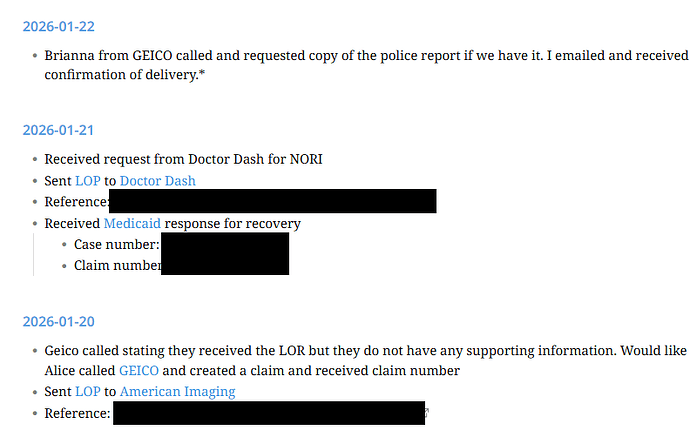
Task: Open the 2026-01-20 date heading
Action: 59,322
